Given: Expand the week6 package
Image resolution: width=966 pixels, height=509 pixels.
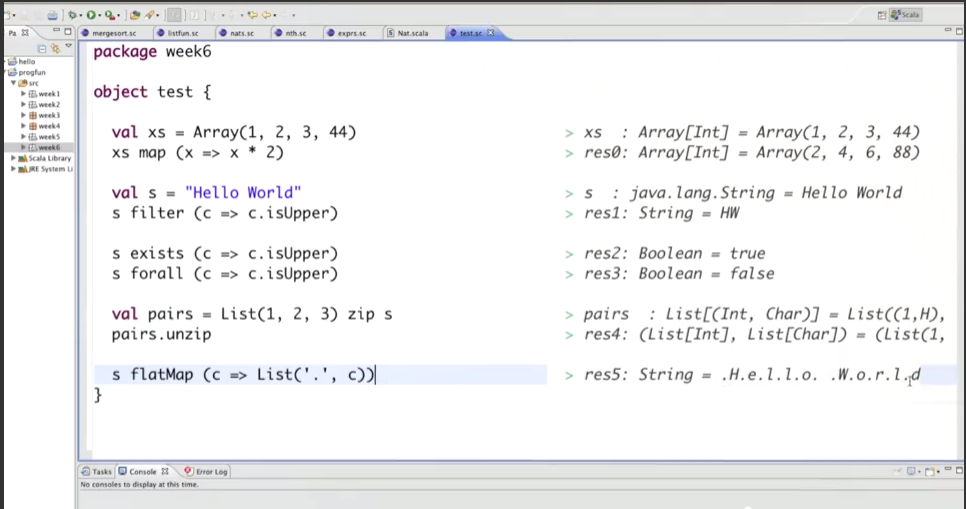Looking at the screenshot, I should (23, 147).
